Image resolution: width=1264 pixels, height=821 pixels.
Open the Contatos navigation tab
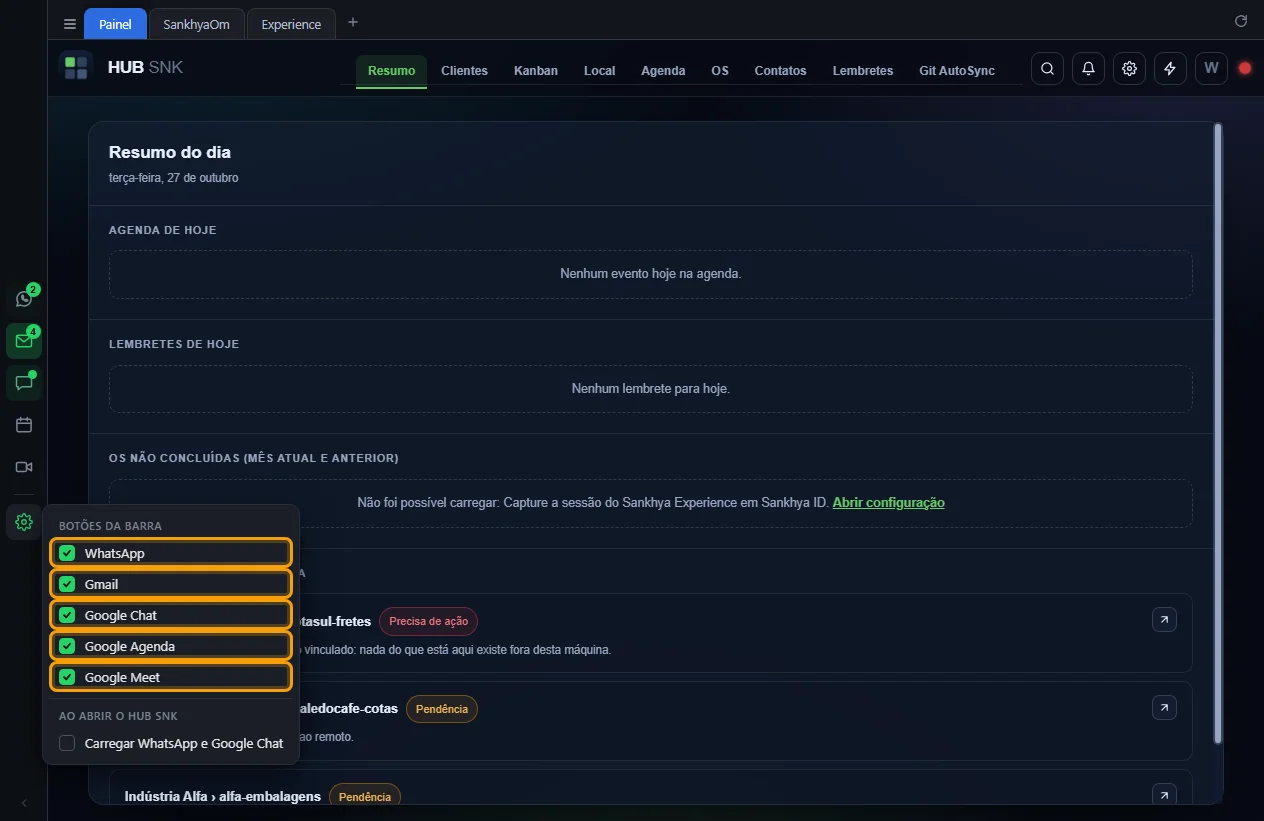[780, 71]
